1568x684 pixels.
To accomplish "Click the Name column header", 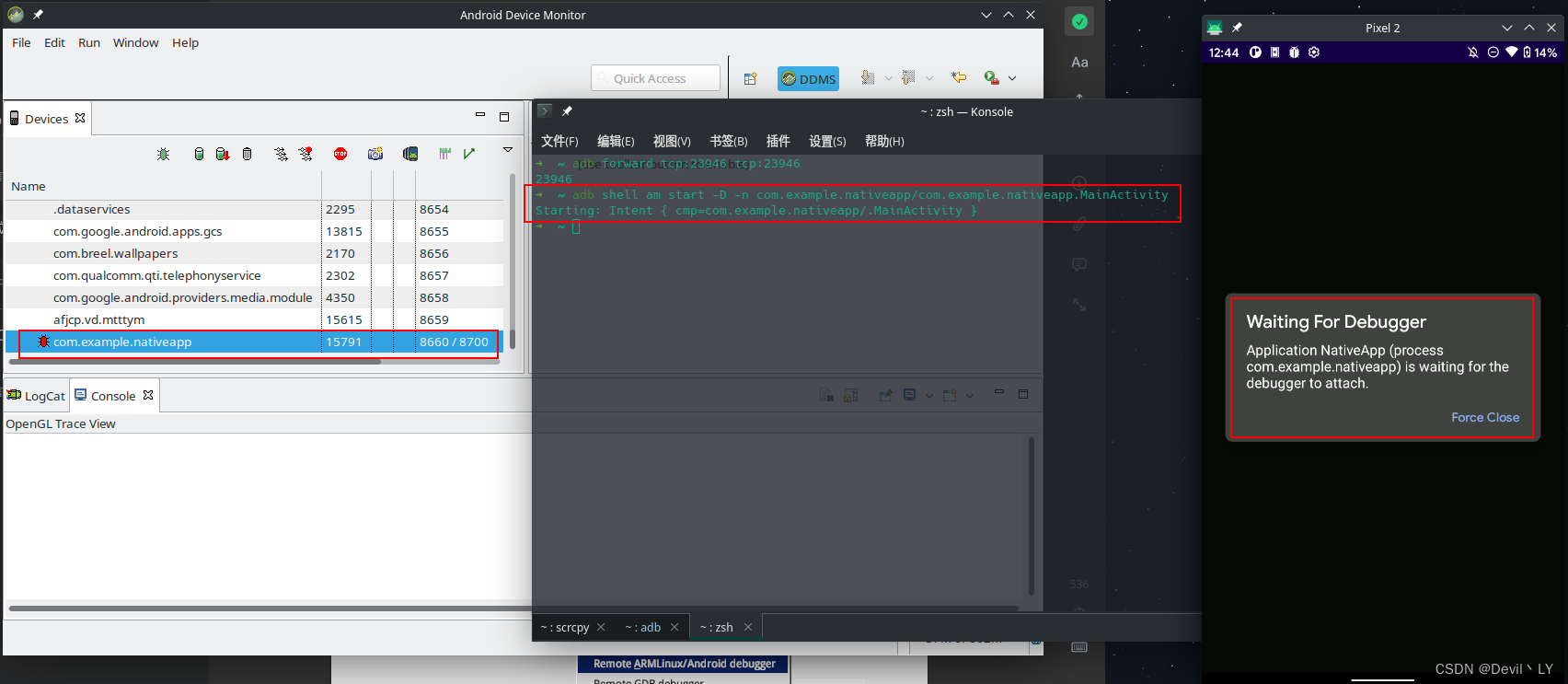I will click(163, 186).
